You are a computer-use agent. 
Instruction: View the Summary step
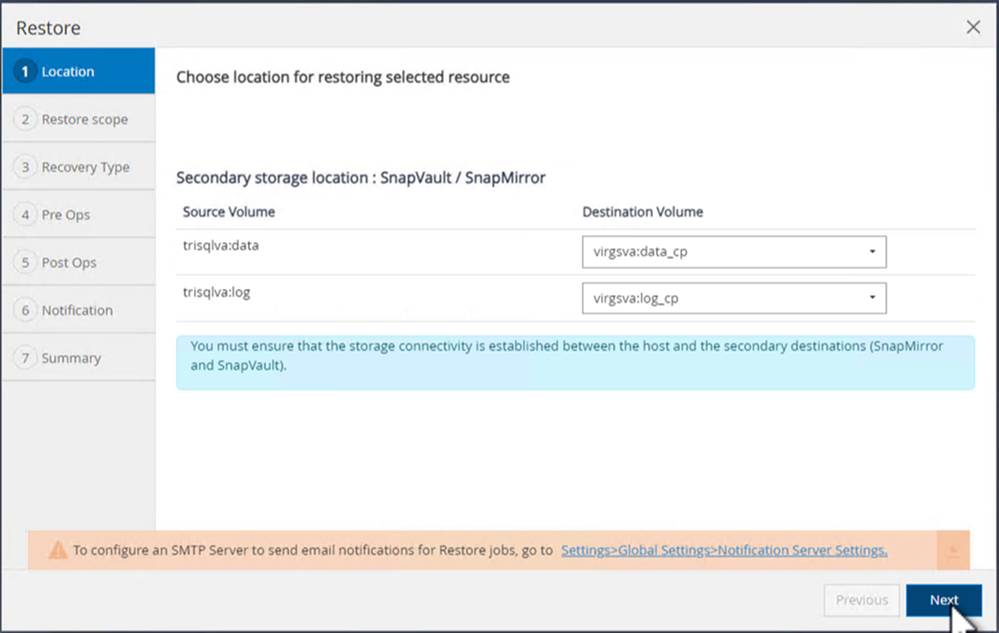[x=71, y=358]
